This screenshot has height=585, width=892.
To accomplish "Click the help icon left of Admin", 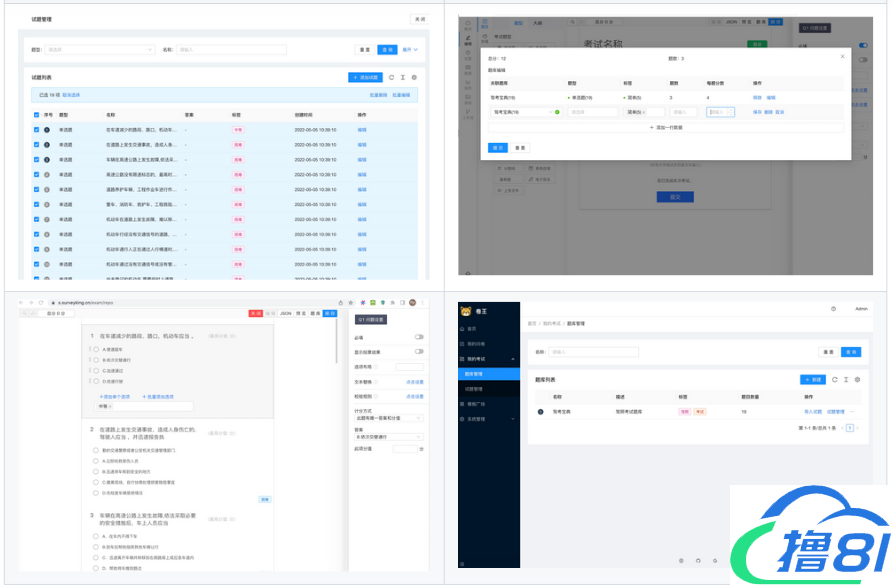I will (x=833, y=309).
